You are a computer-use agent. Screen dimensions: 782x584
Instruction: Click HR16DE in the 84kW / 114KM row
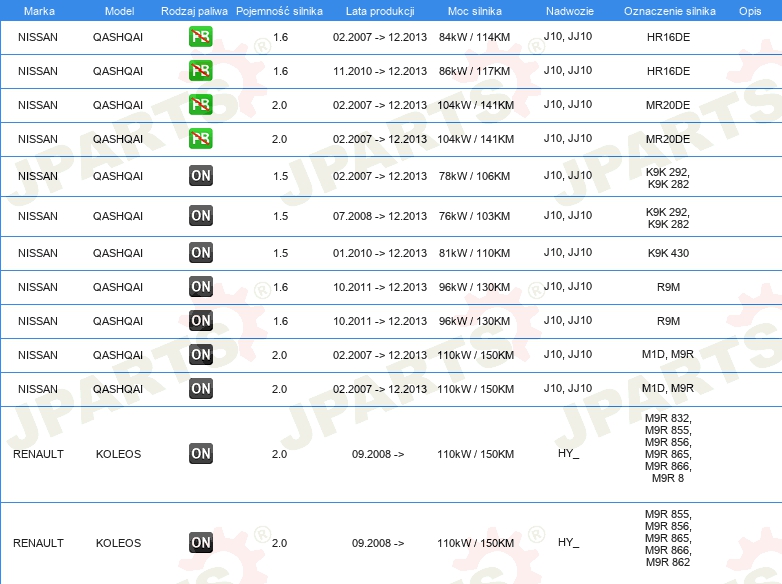pos(668,37)
